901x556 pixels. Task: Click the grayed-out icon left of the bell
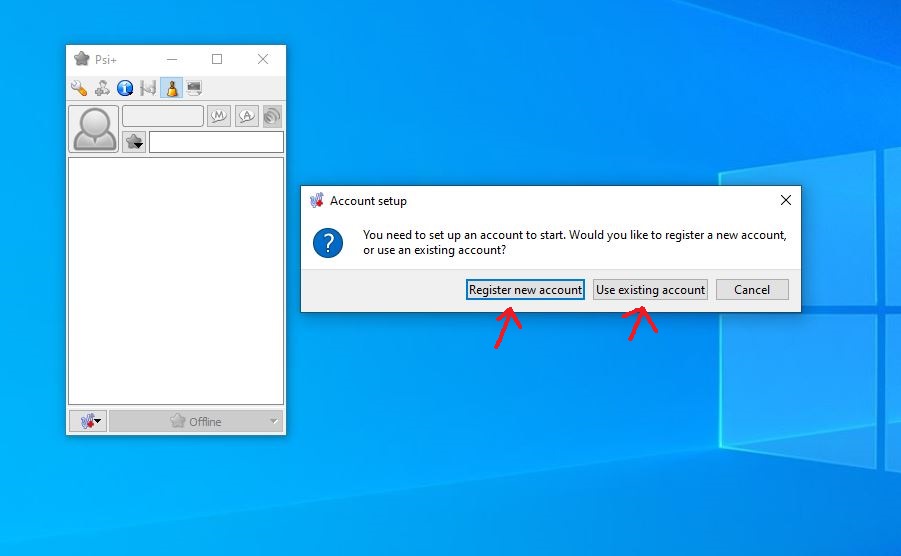pyautogui.click(x=148, y=88)
